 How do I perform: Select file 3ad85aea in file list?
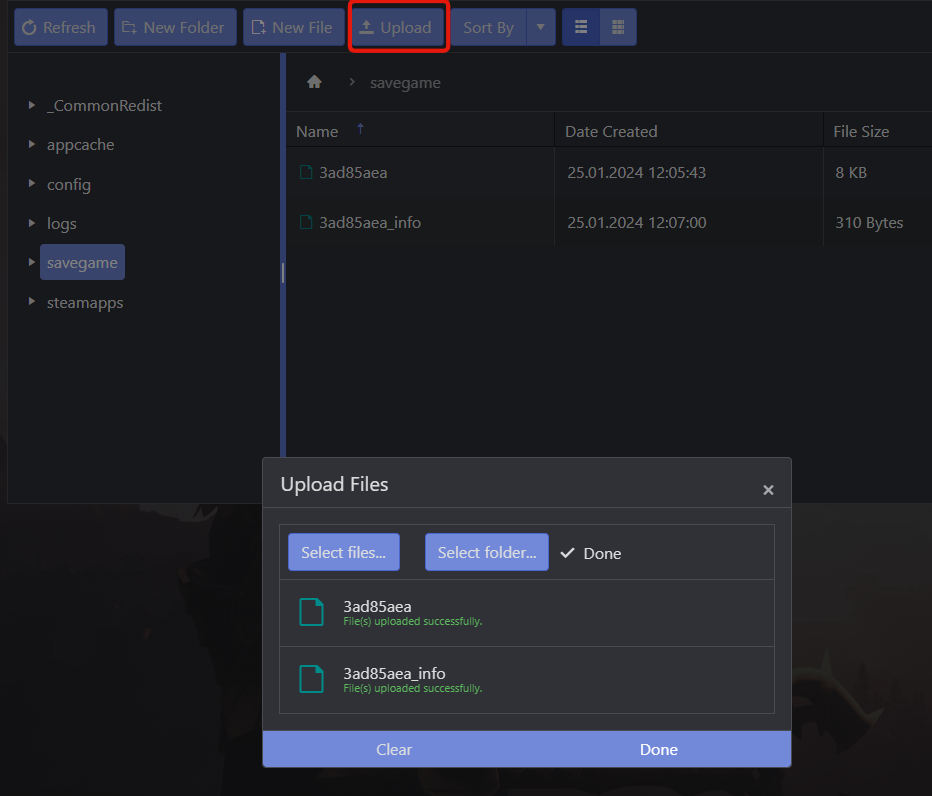point(353,172)
